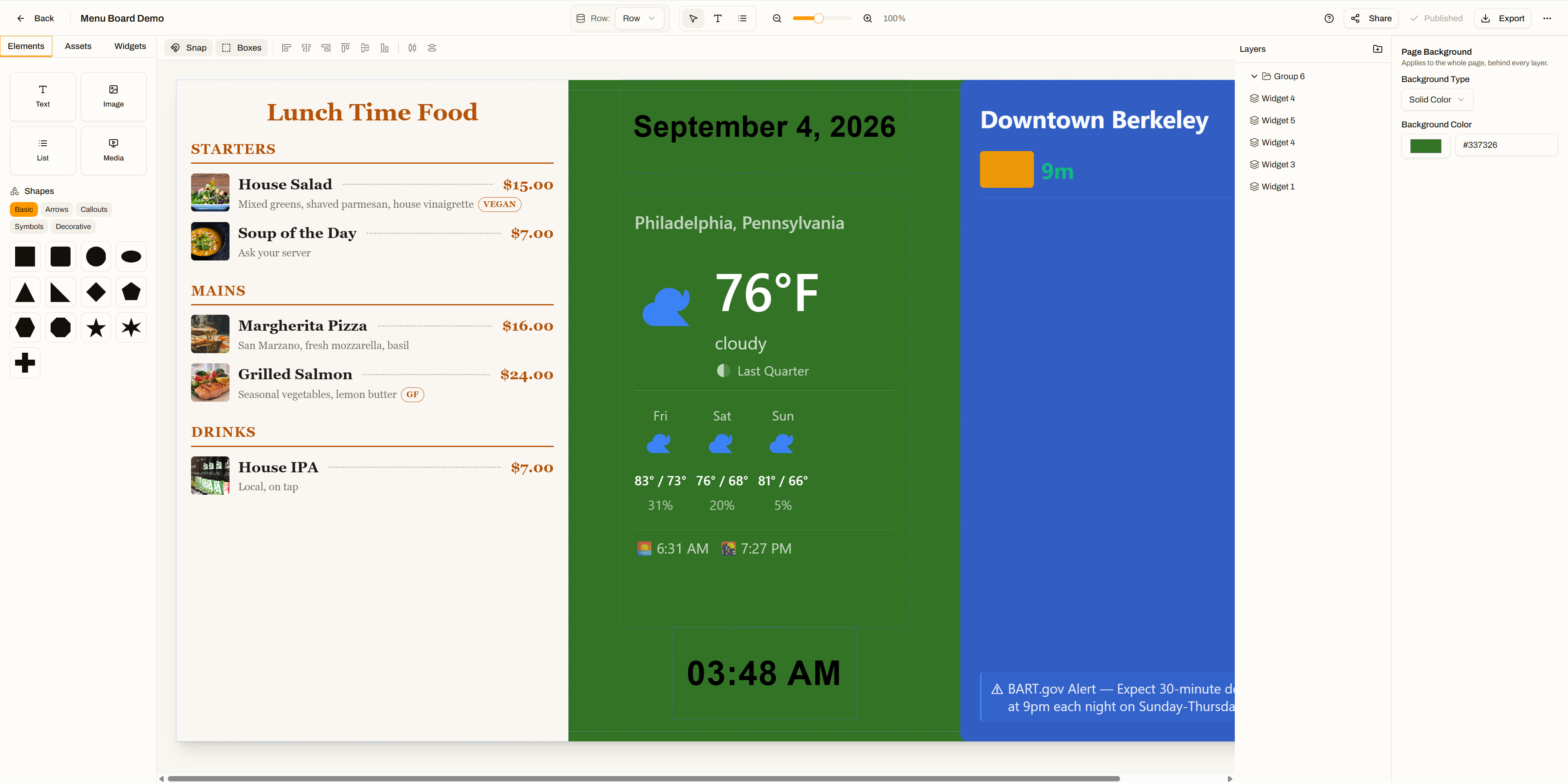
Task: Open the Row data dropdown
Action: (x=639, y=18)
